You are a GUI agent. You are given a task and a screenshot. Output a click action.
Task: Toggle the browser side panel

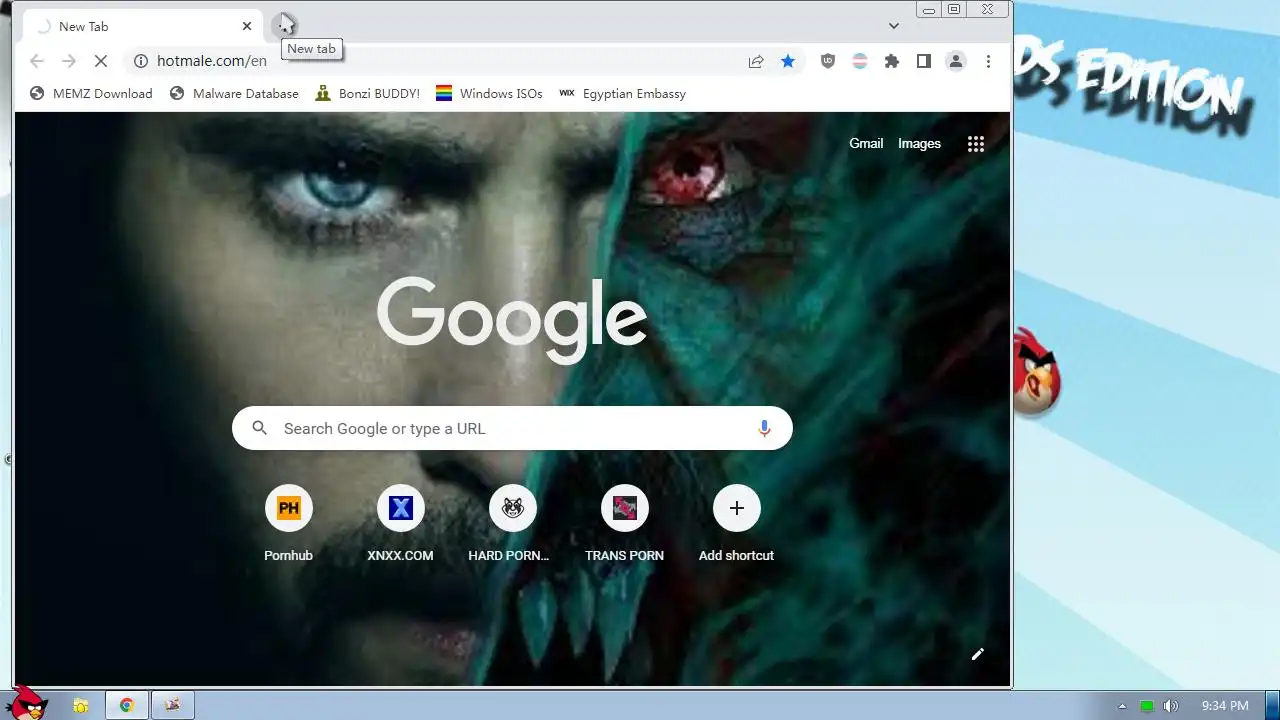pyautogui.click(x=924, y=61)
